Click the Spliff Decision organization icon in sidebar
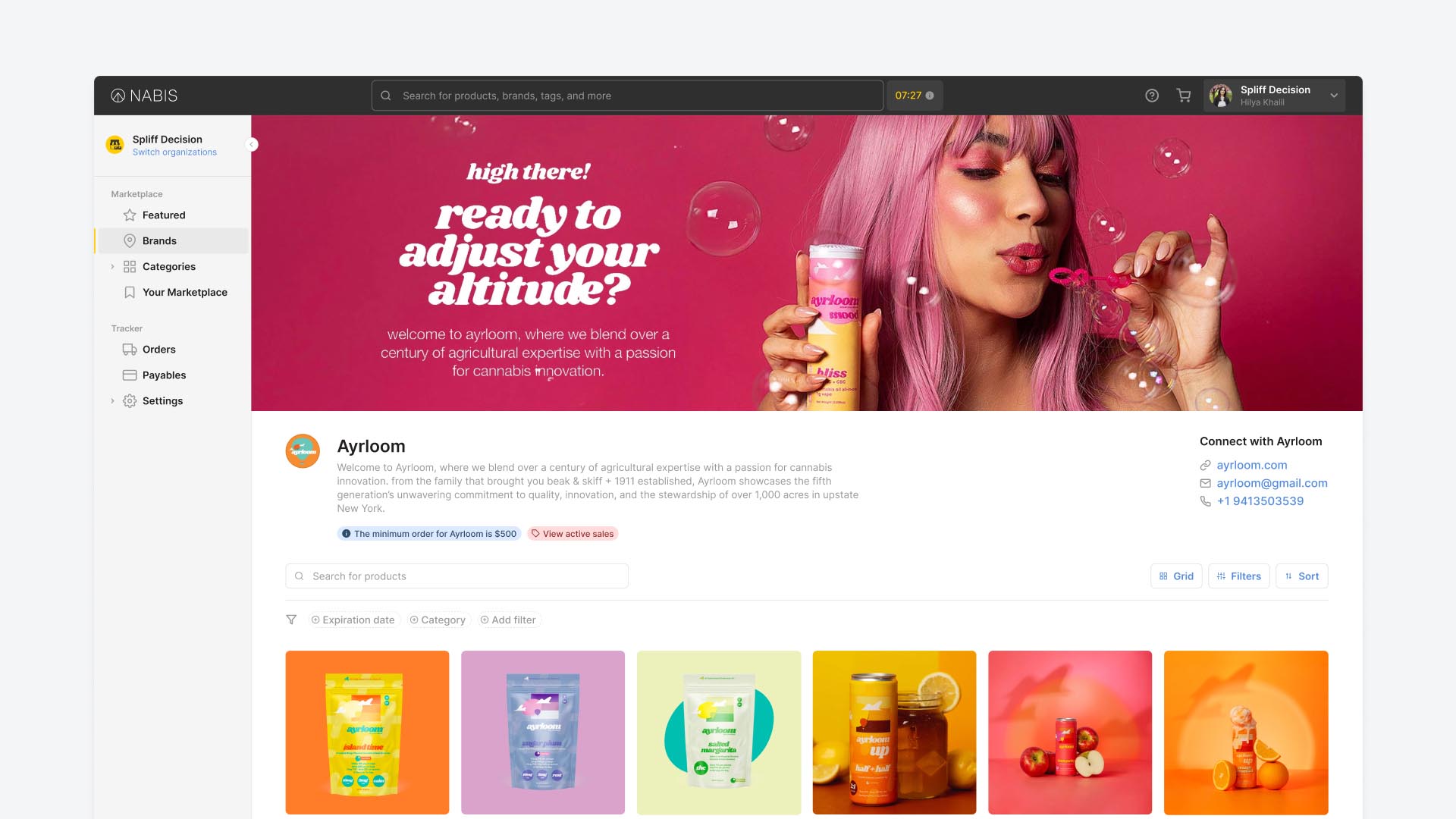Image resolution: width=1456 pixels, height=819 pixels. pyautogui.click(x=115, y=145)
